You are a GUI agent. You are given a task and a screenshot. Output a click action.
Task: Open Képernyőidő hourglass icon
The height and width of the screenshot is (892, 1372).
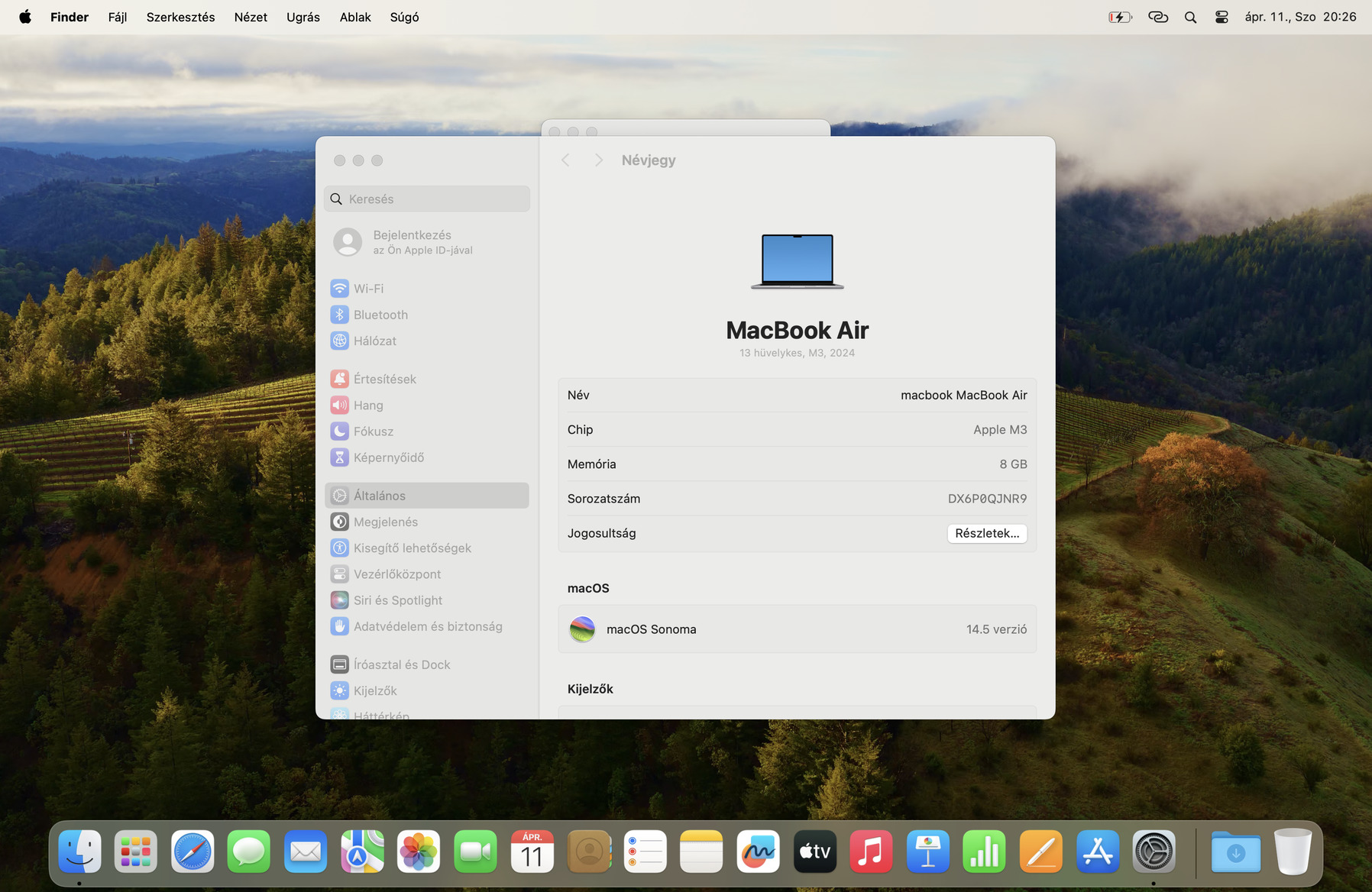coord(339,457)
